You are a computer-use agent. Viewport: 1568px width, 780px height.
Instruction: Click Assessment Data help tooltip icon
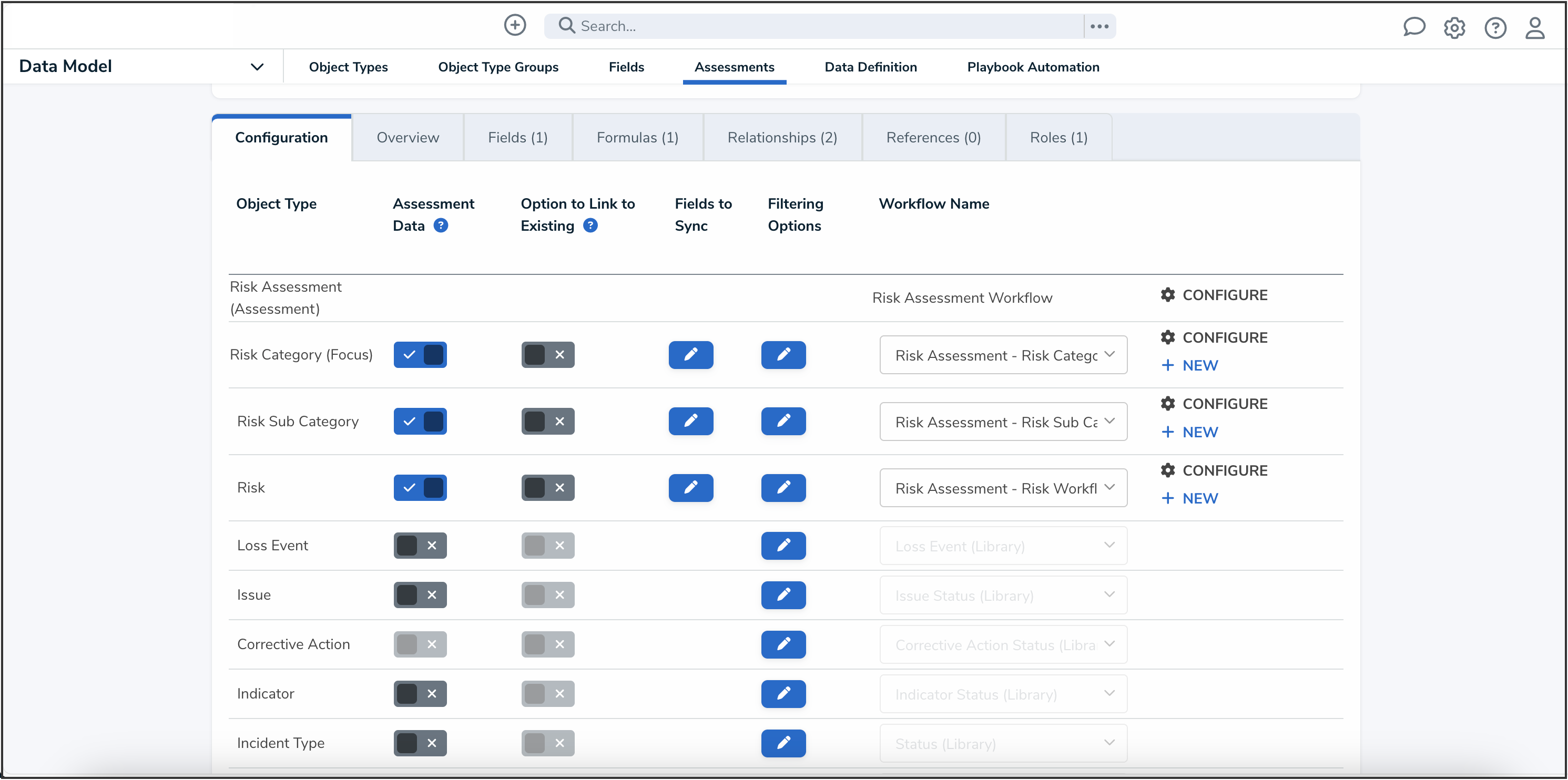click(441, 225)
